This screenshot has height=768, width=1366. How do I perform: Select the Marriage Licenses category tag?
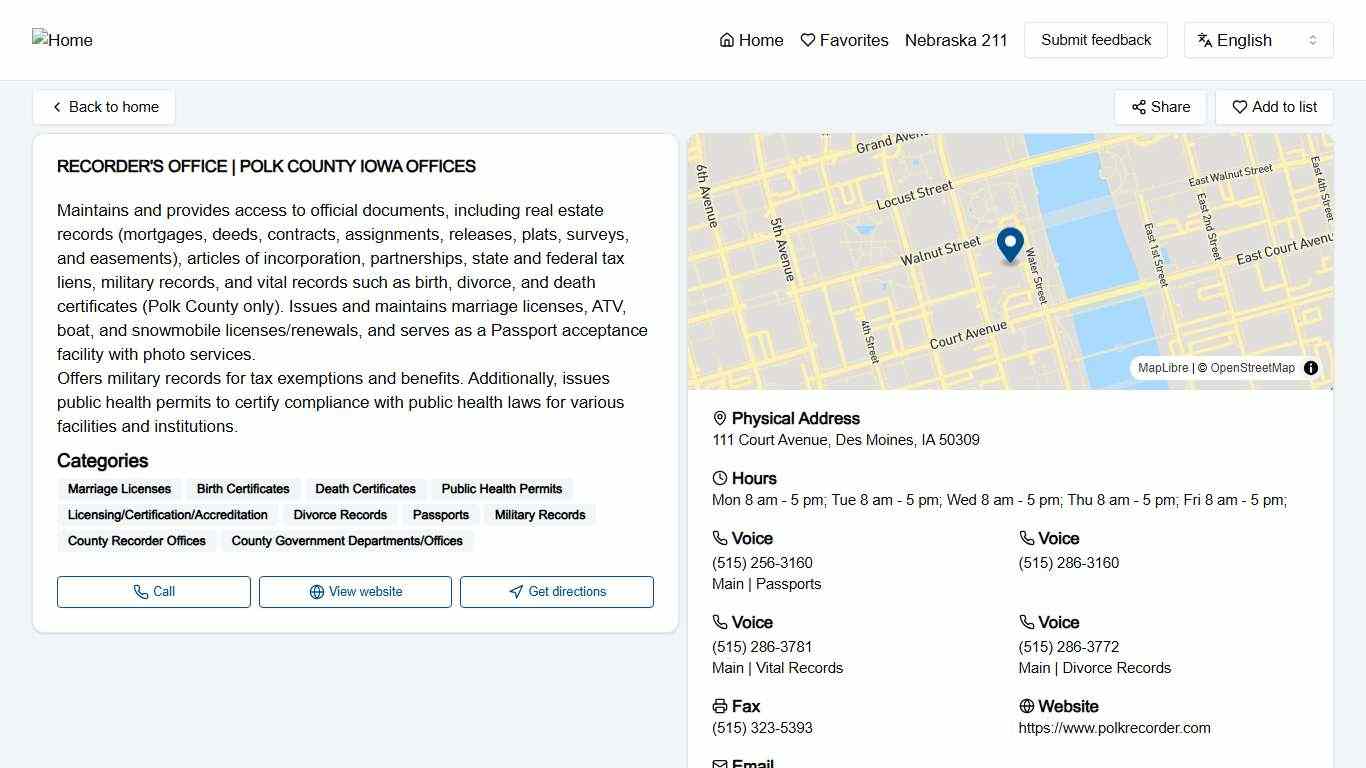click(119, 489)
